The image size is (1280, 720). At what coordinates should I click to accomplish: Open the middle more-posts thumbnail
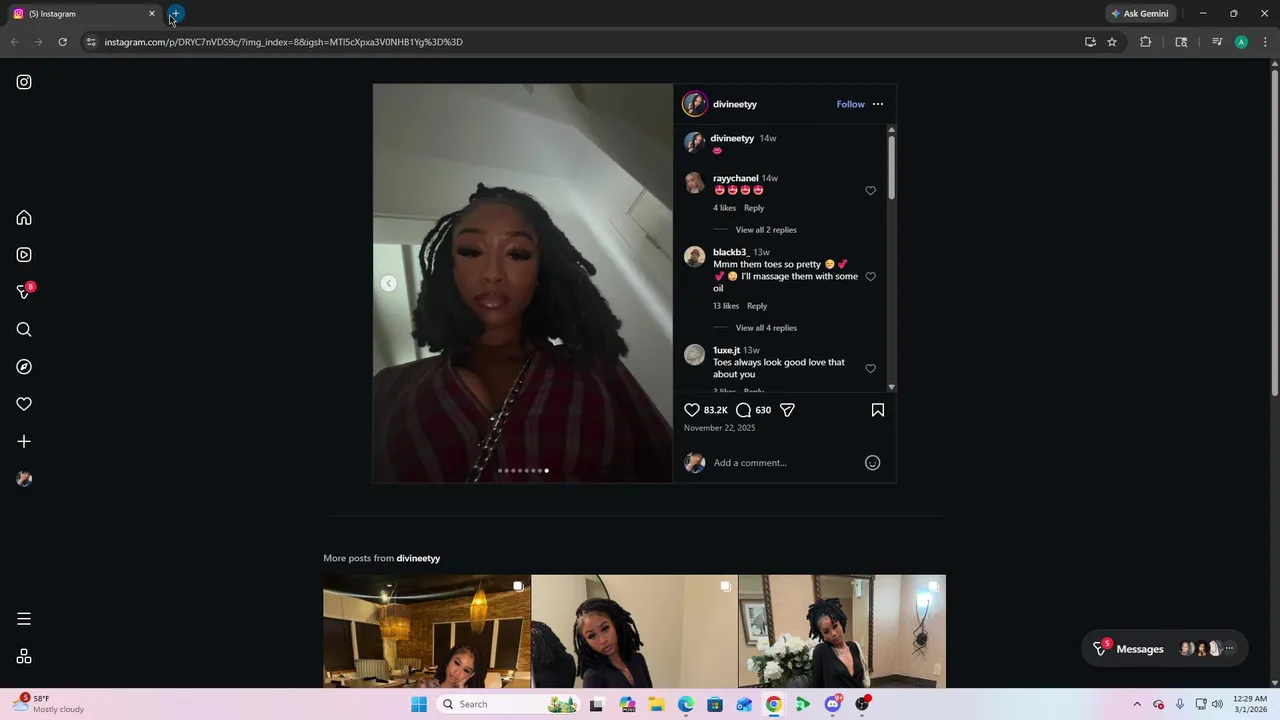[634, 631]
